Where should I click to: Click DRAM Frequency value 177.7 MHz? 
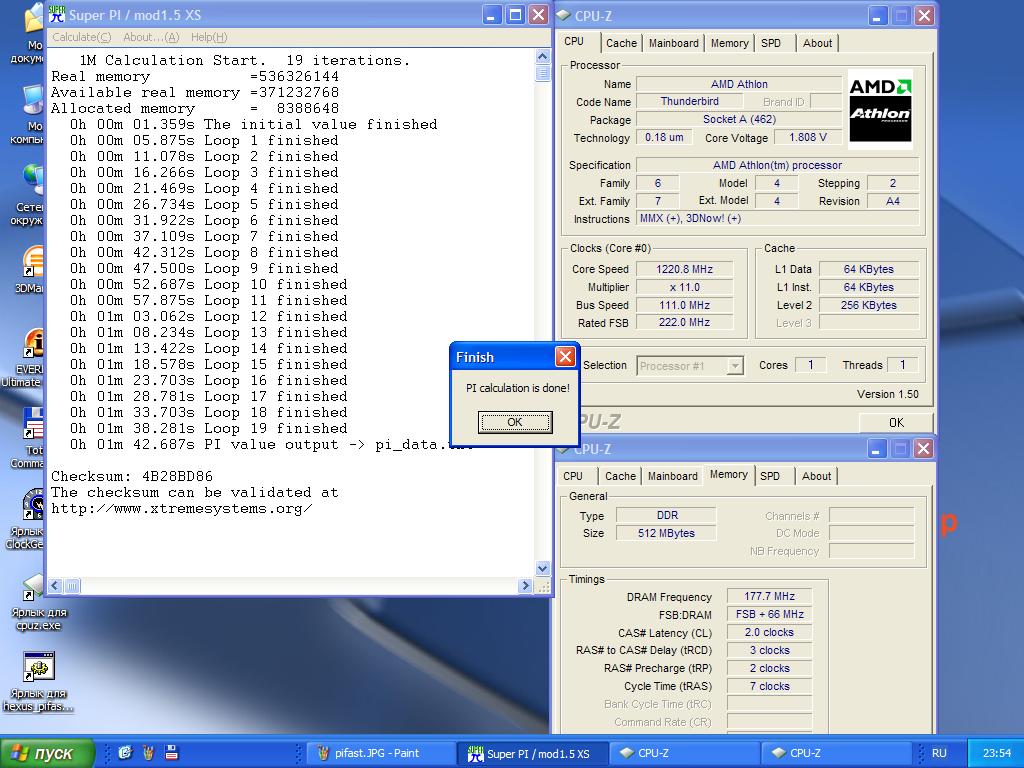point(769,596)
